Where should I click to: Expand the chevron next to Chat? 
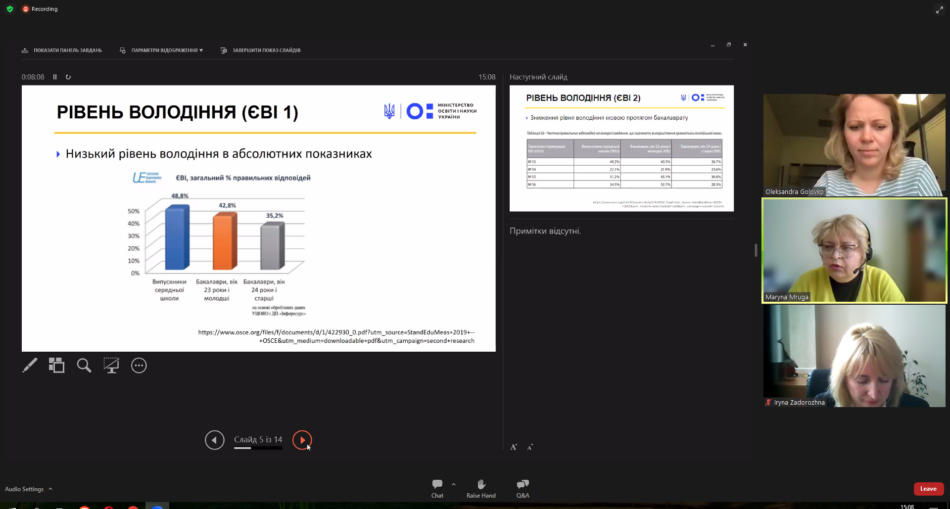(453, 484)
